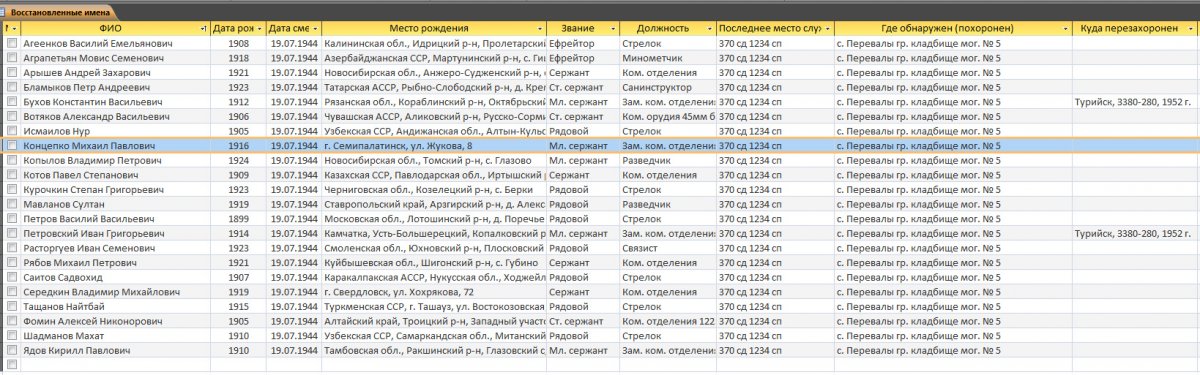Select the Звание column header label
Image resolution: width=1200 pixels, height=375 pixels.
(x=578, y=29)
